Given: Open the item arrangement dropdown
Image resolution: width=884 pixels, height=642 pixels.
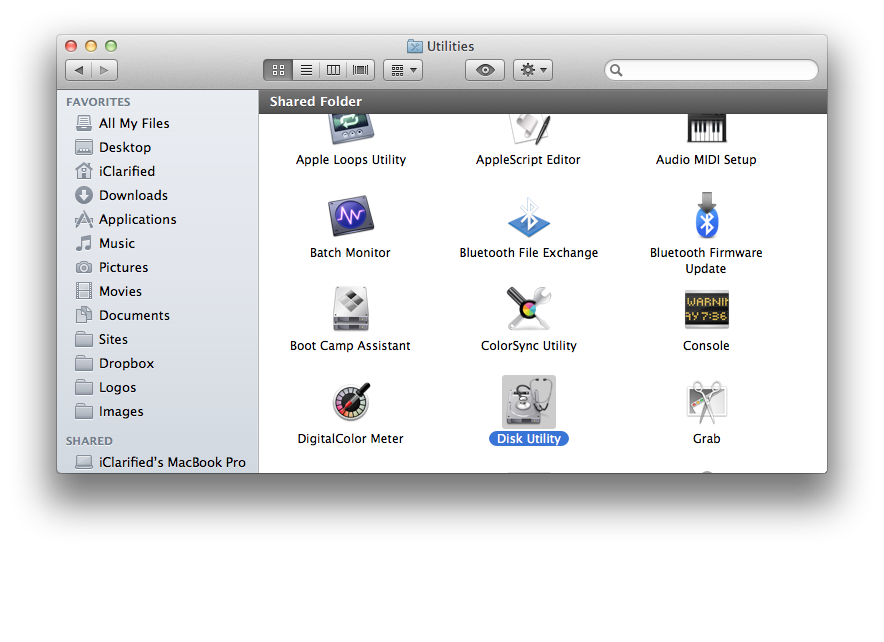Looking at the screenshot, I should [x=403, y=70].
